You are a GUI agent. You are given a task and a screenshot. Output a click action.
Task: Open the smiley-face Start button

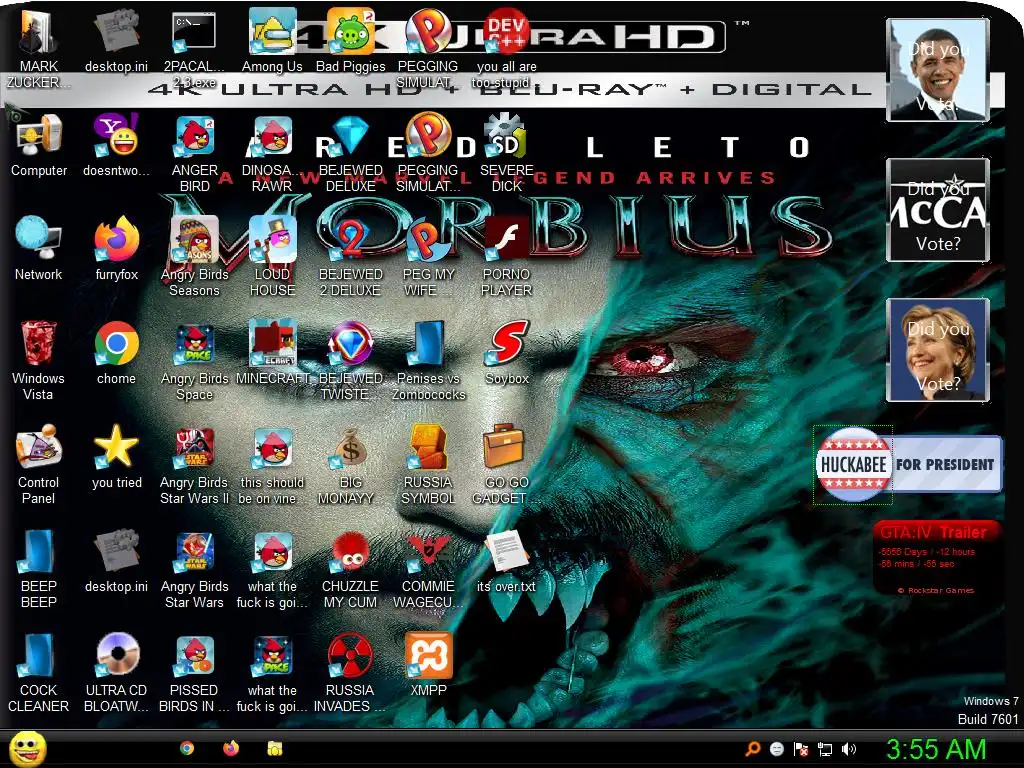tap(27, 749)
